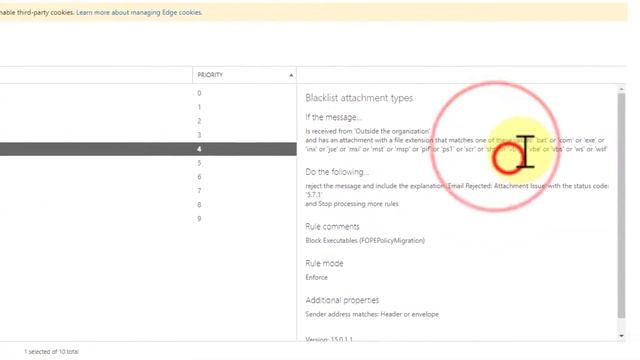Select the rule with priority 1

pos(148,107)
